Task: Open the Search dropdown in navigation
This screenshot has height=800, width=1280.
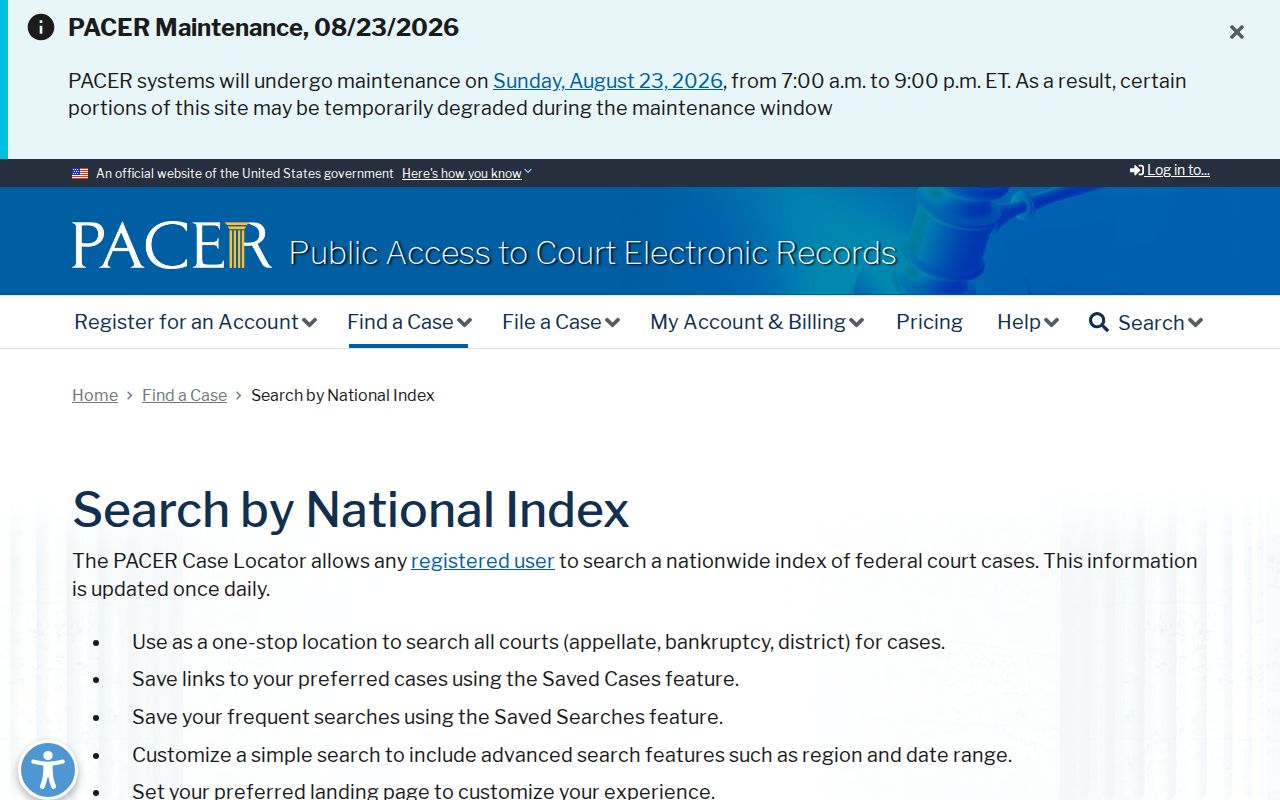Action: 1160,323
